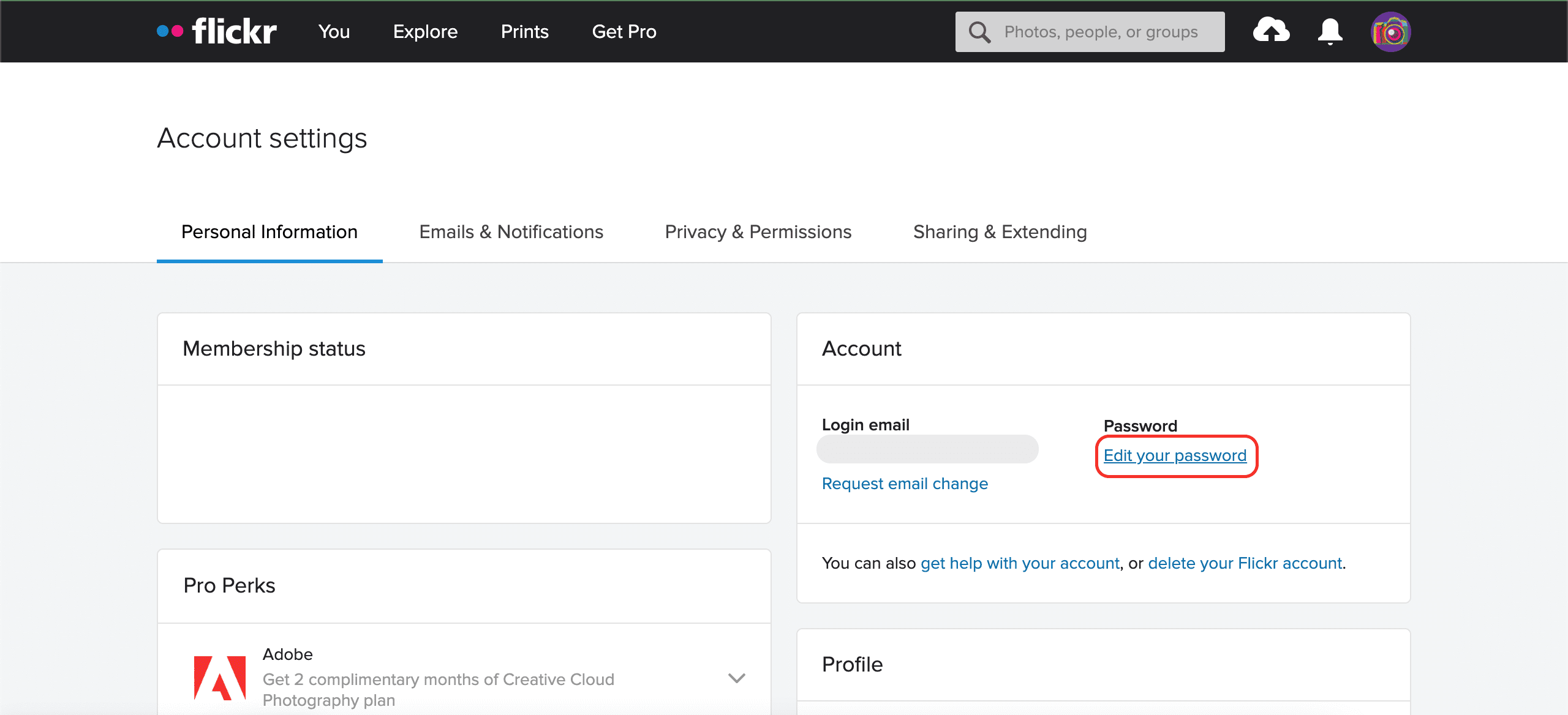Click Get Pro in navigation
1568x715 pixels.
(x=624, y=32)
